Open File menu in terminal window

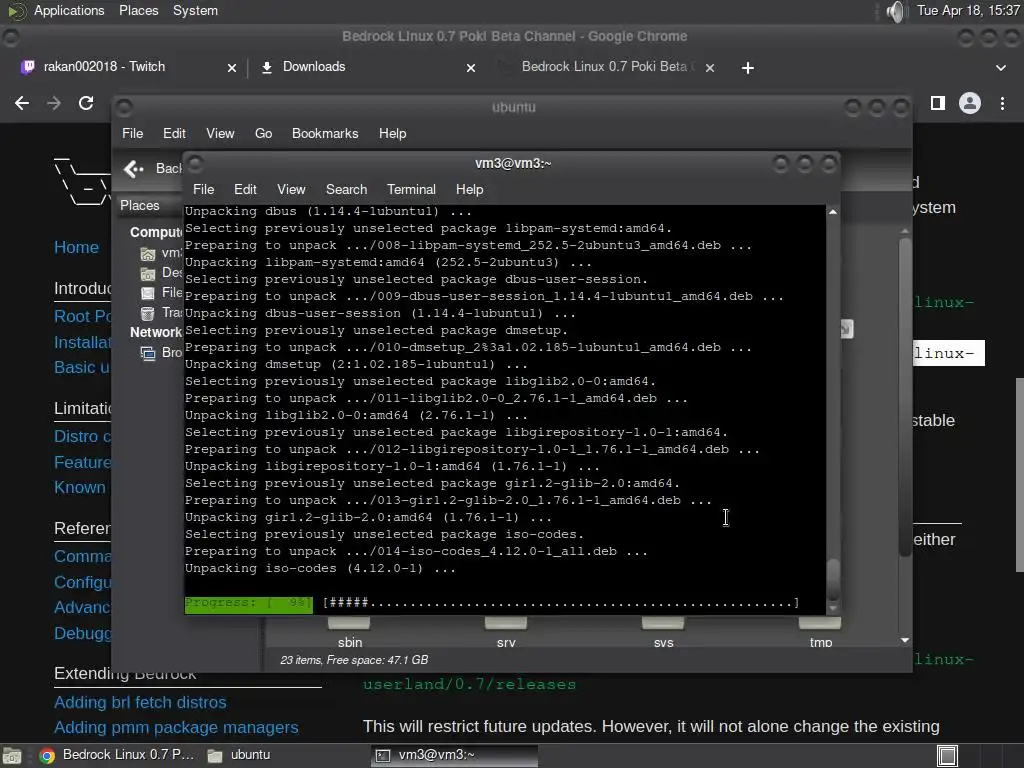click(203, 189)
